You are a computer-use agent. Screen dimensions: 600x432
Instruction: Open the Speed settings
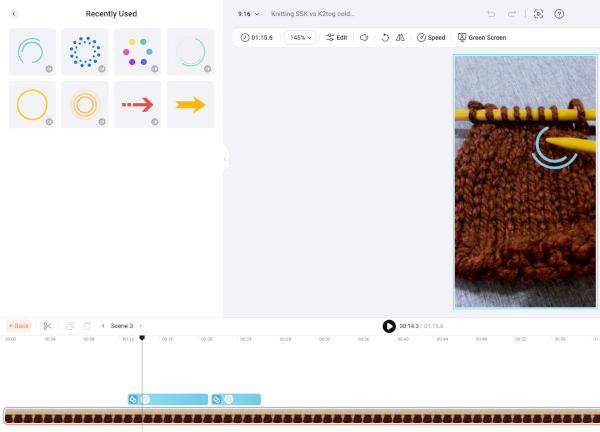point(431,37)
